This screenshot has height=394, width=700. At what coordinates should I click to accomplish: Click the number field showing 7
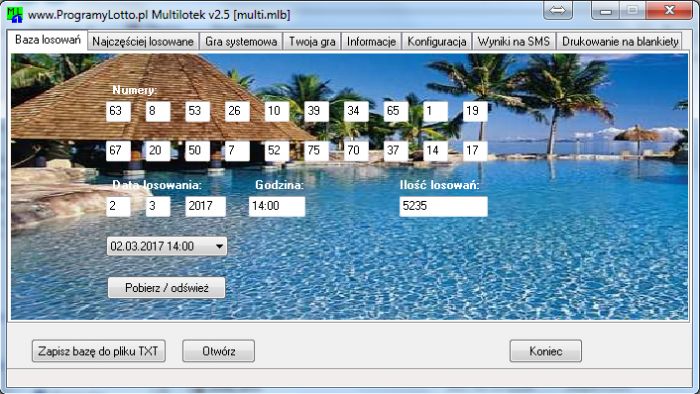(238, 151)
